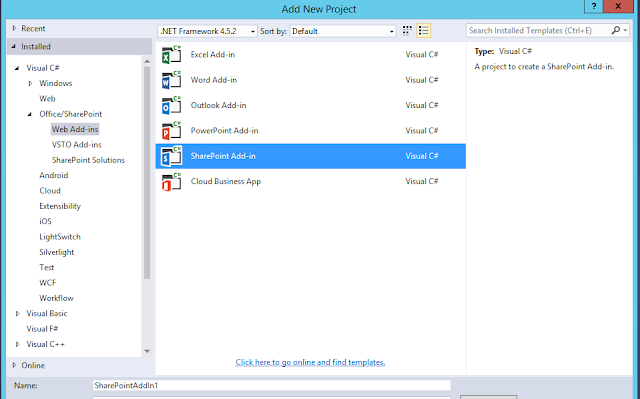Select the Workflow category
Image resolution: width=640 pixels, height=399 pixels.
(x=56, y=298)
